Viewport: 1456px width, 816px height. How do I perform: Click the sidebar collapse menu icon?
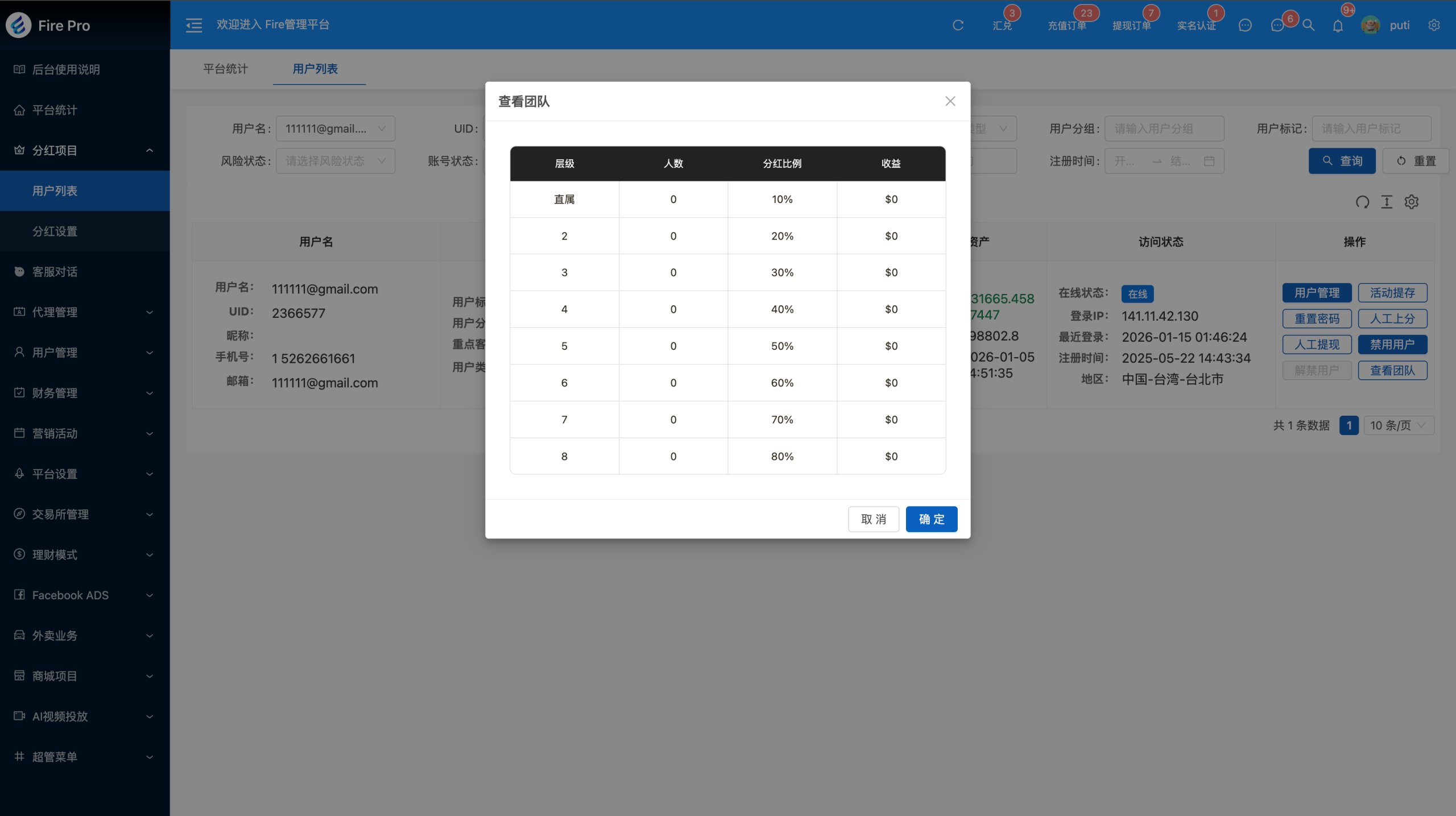click(194, 25)
